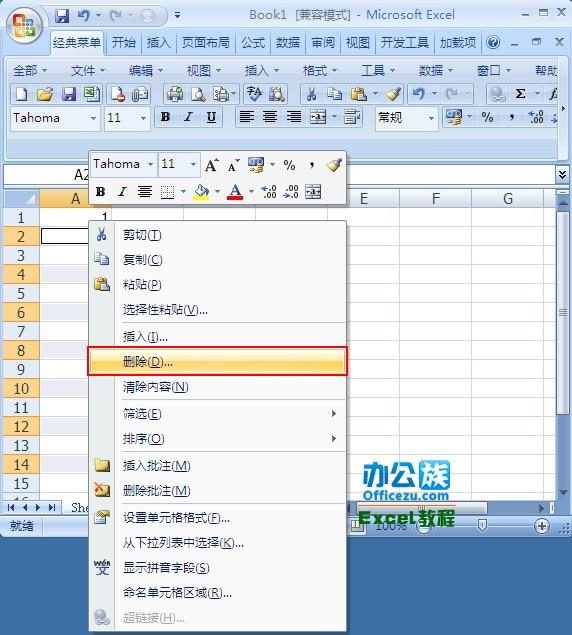
Task: Switch to the 页面布局 ribbon tab
Action: coord(205,43)
